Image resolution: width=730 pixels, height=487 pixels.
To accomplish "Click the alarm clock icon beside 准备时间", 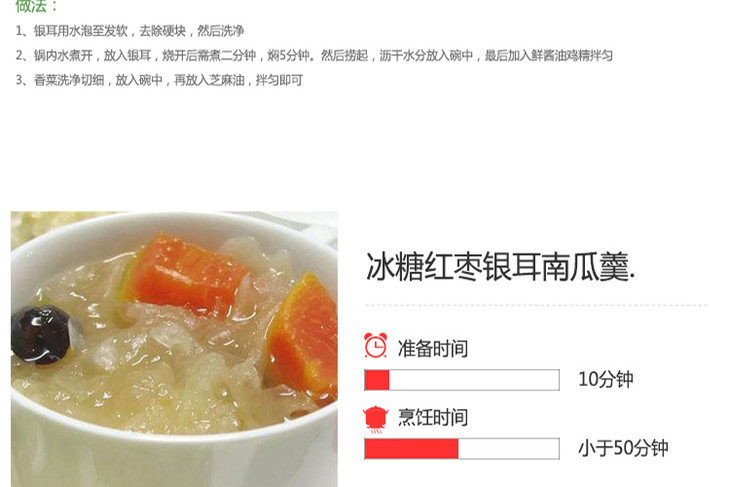I will [x=376, y=345].
